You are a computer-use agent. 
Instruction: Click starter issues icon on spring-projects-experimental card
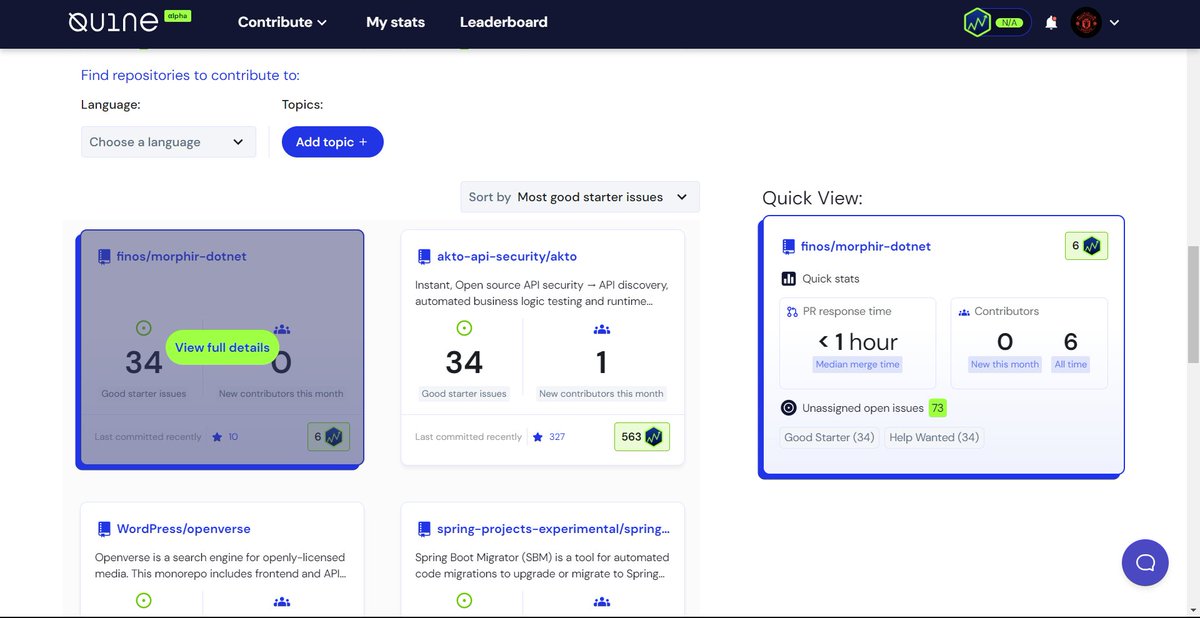coord(463,601)
